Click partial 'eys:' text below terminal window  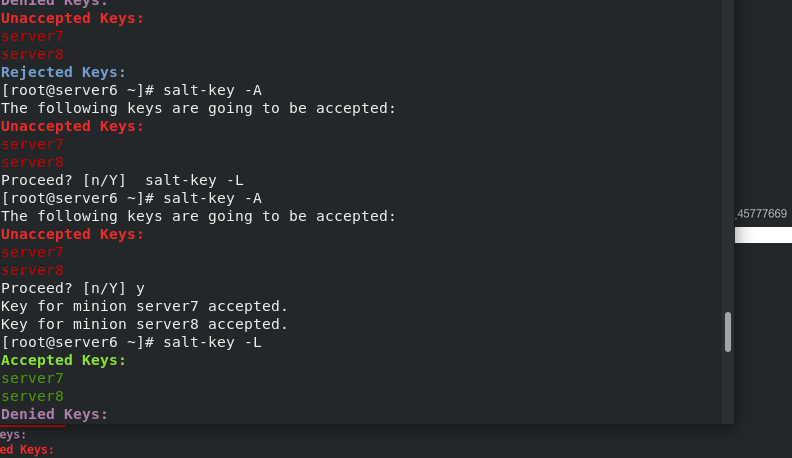13,434
